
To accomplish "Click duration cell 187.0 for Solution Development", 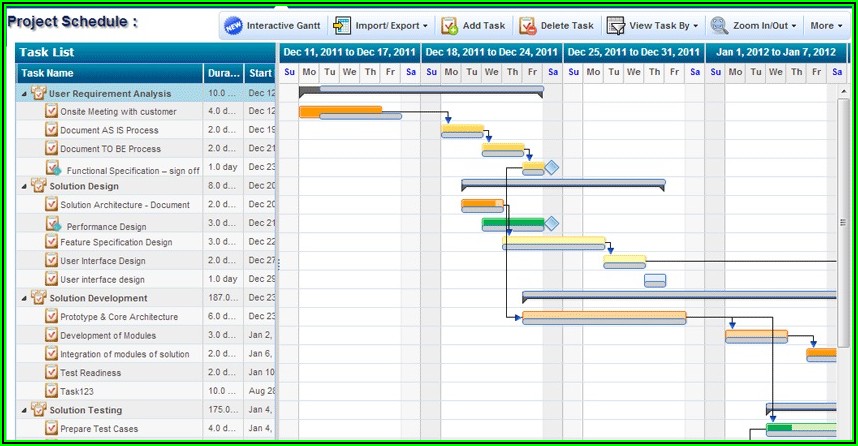I will coord(223,298).
